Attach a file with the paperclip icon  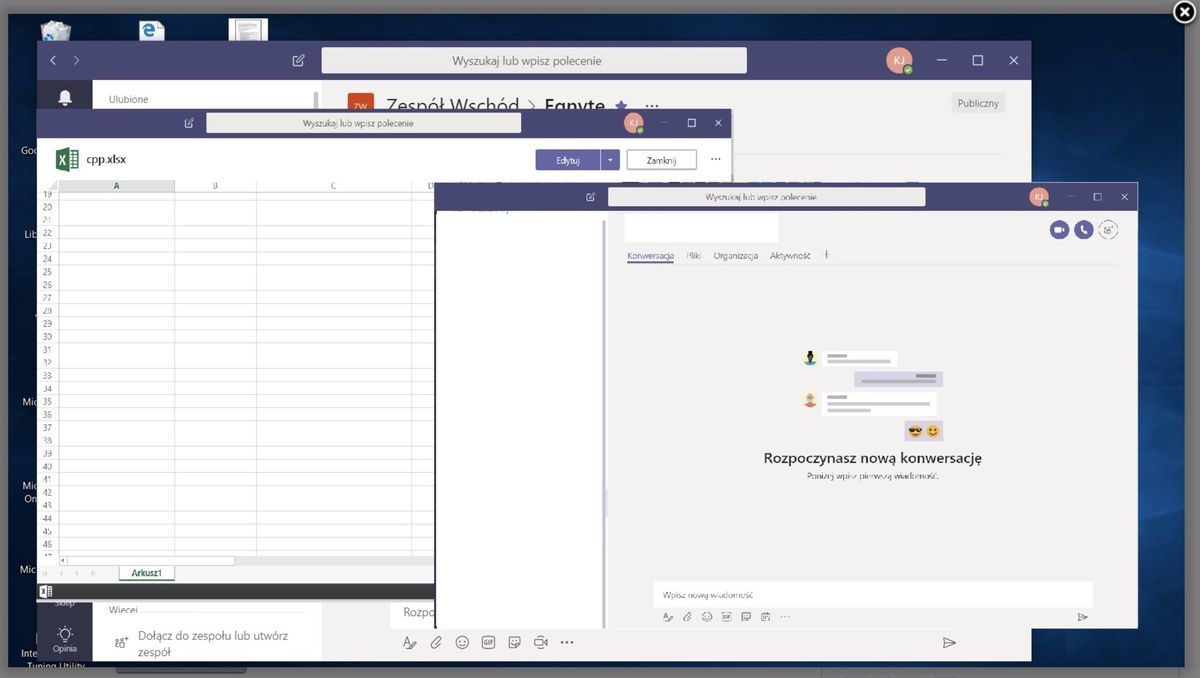(x=687, y=617)
